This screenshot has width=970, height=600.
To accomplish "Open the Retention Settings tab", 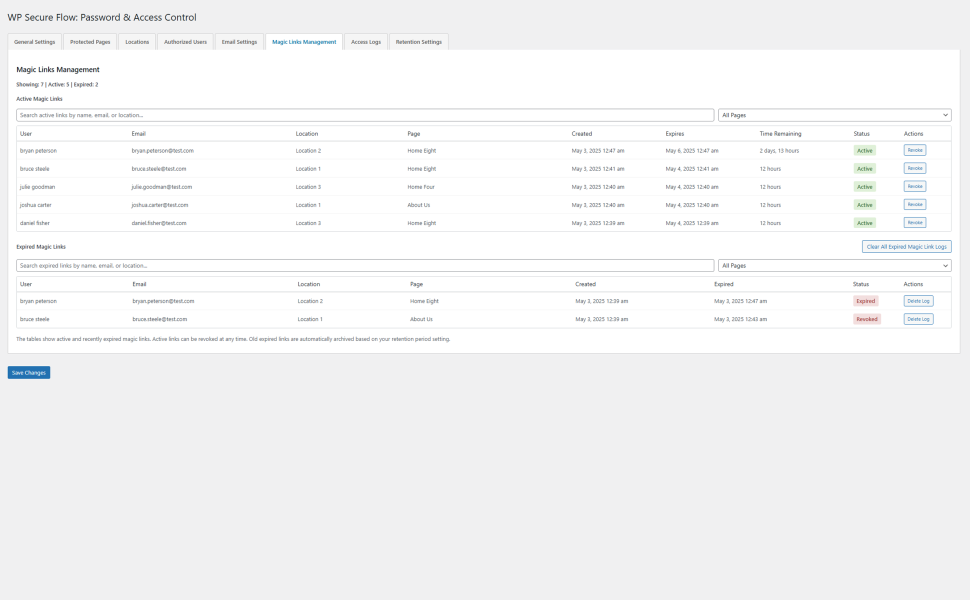I will pos(418,42).
